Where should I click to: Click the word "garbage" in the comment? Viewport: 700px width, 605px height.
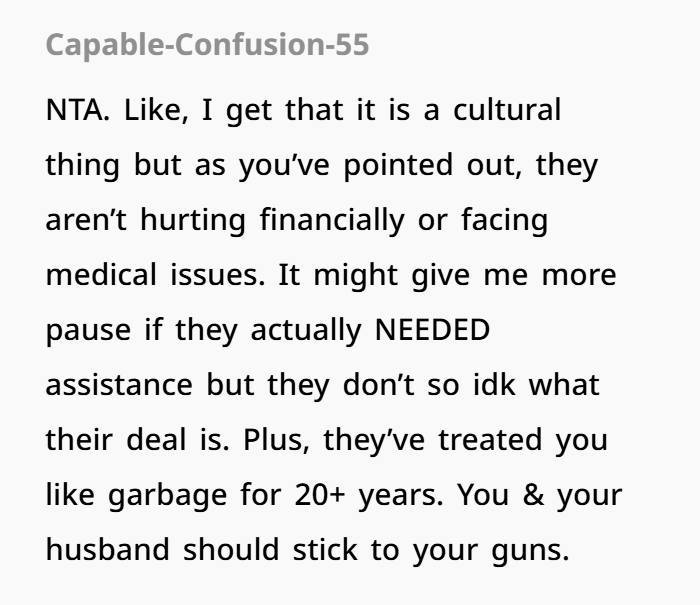click(x=167, y=496)
